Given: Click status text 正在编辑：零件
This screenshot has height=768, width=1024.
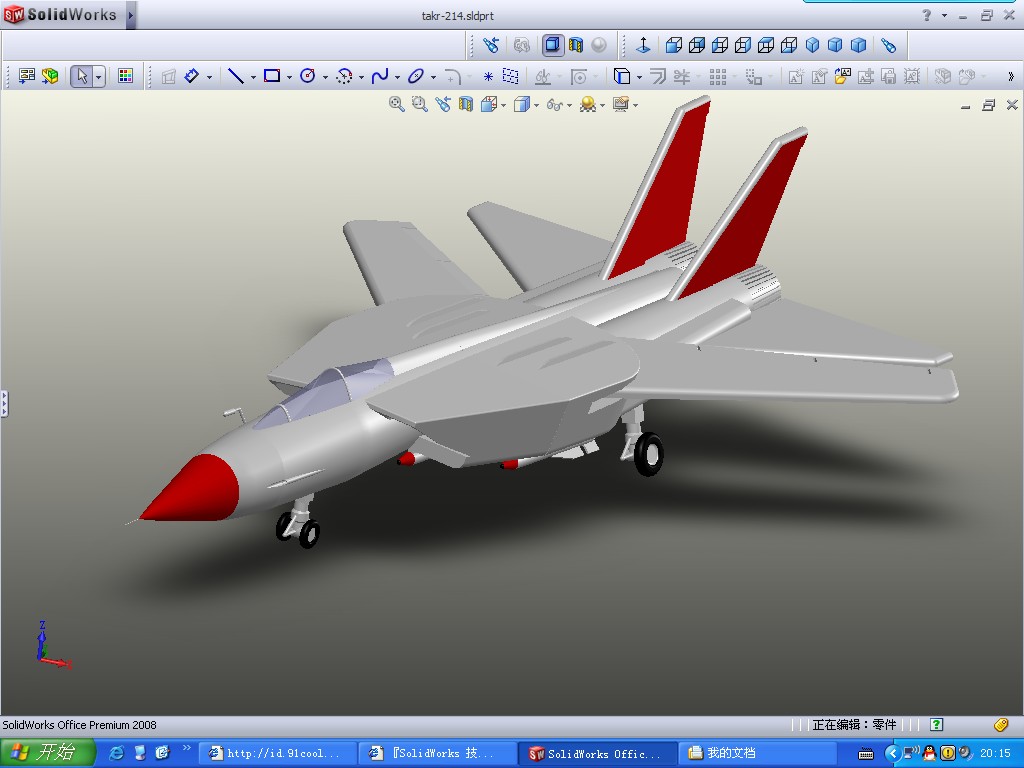Looking at the screenshot, I should [x=854, y=724].
